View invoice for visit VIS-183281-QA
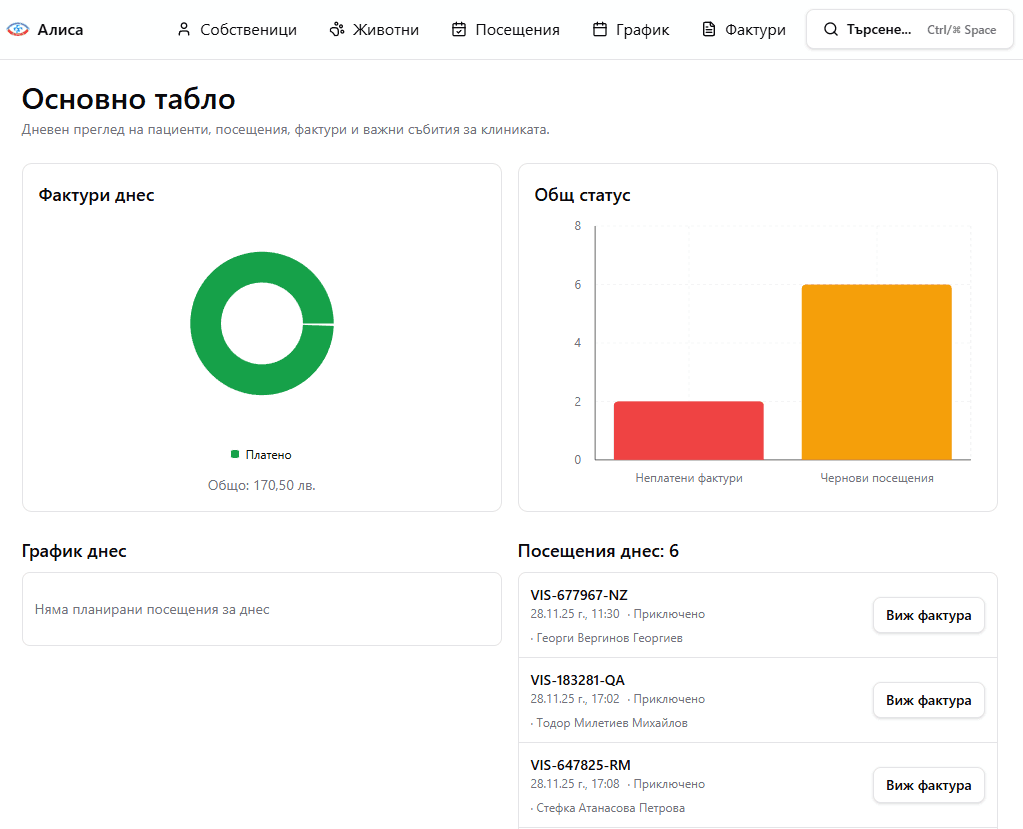Image resolution: width=1023 pixels, height=829 pixels. point(928,701)
